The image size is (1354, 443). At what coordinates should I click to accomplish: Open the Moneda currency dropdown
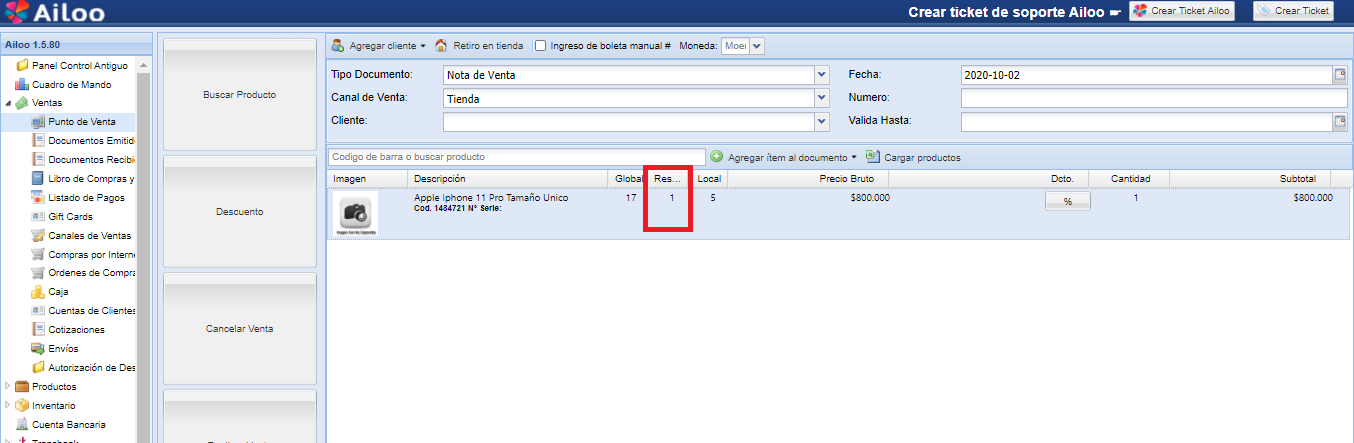pyautogui.click(x=756, y=45)
